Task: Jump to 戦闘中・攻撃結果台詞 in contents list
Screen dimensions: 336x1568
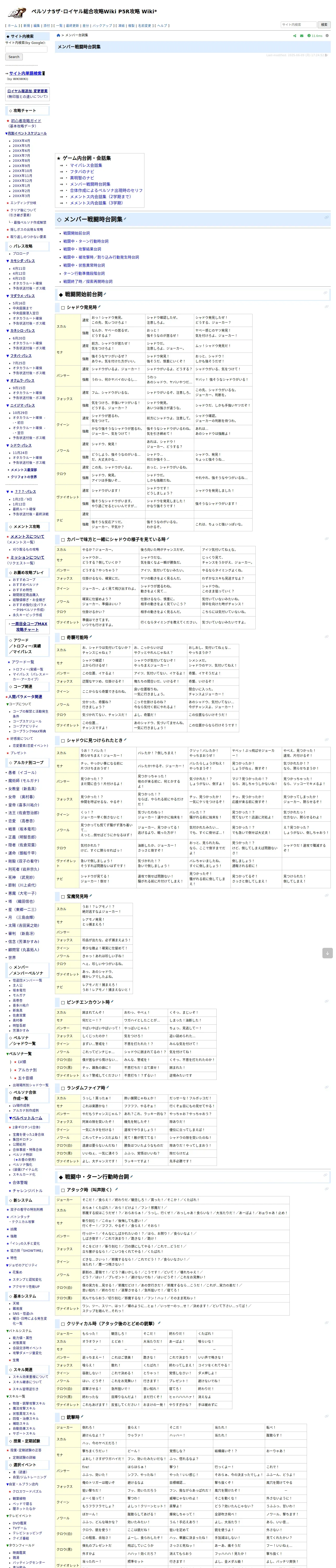Action: (82, 249)
